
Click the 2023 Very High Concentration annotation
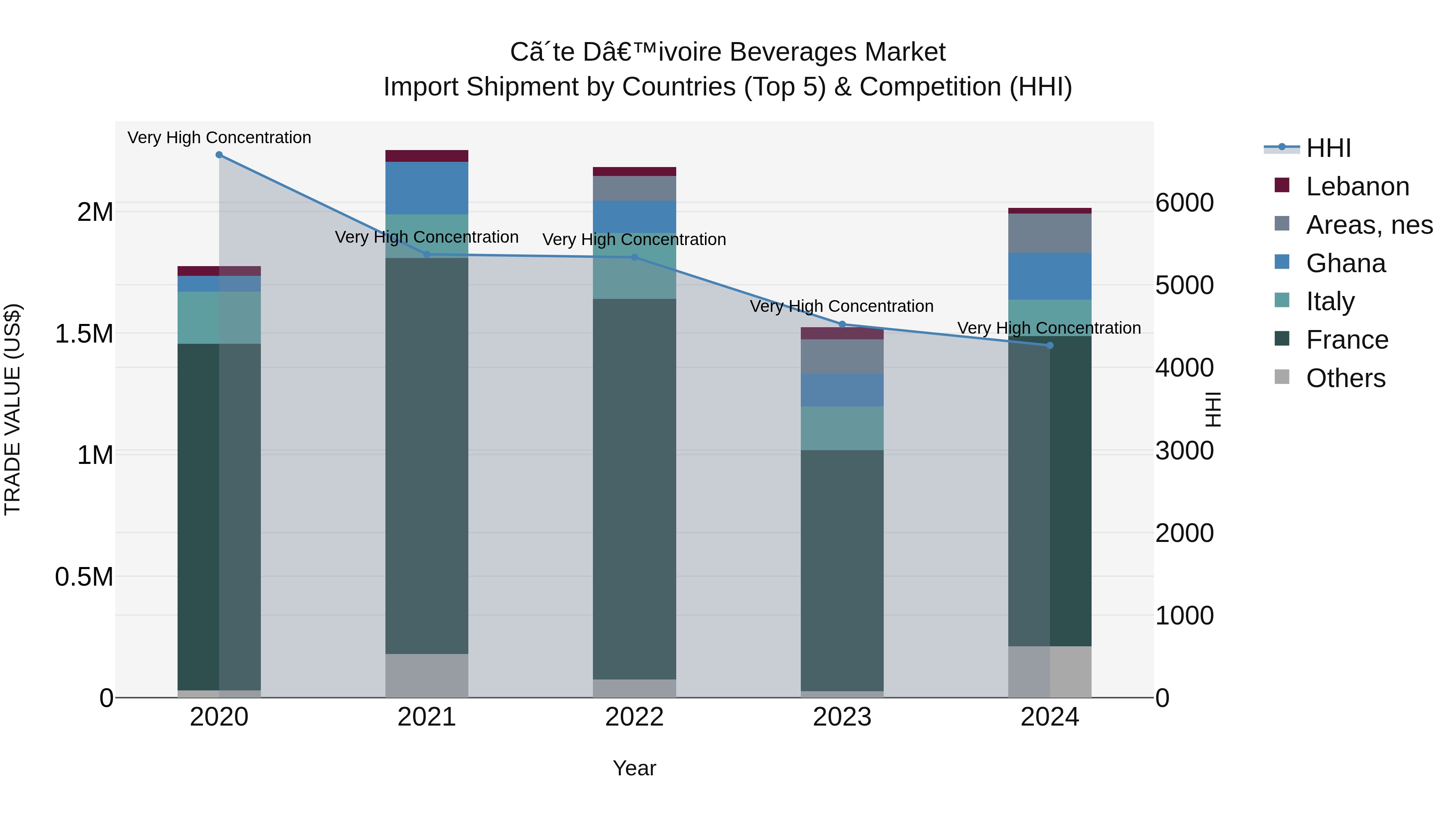pyautogui.click(x=842, y=306)
